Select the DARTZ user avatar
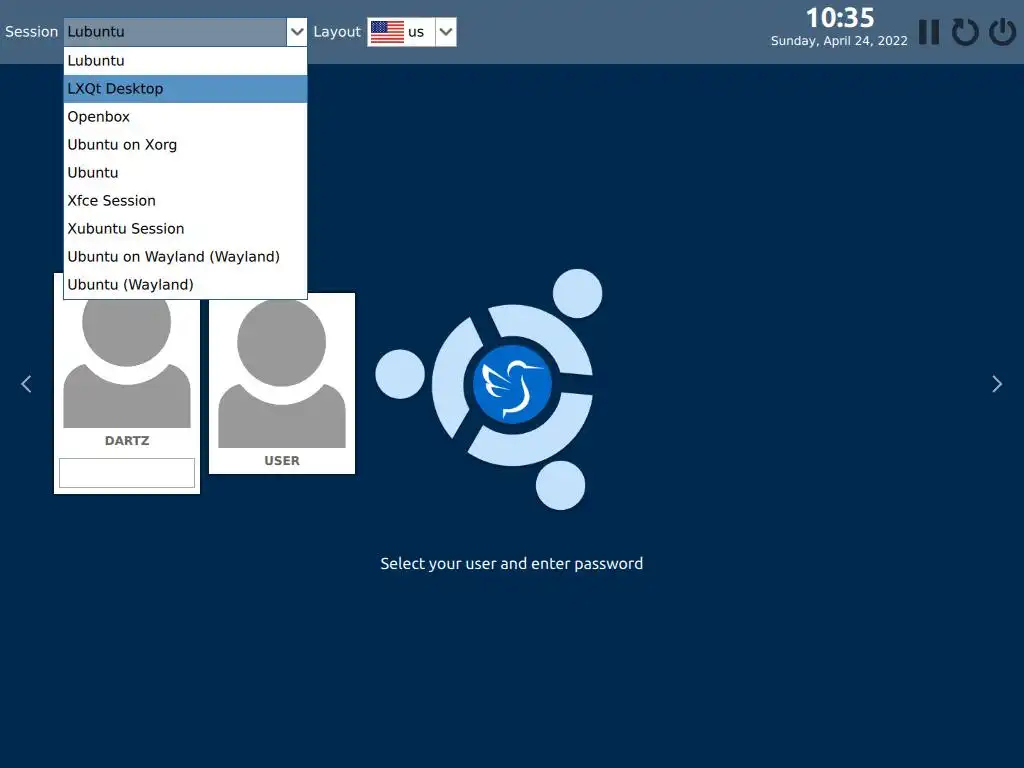Screen dimensions: 1024x768 (127, 364)
